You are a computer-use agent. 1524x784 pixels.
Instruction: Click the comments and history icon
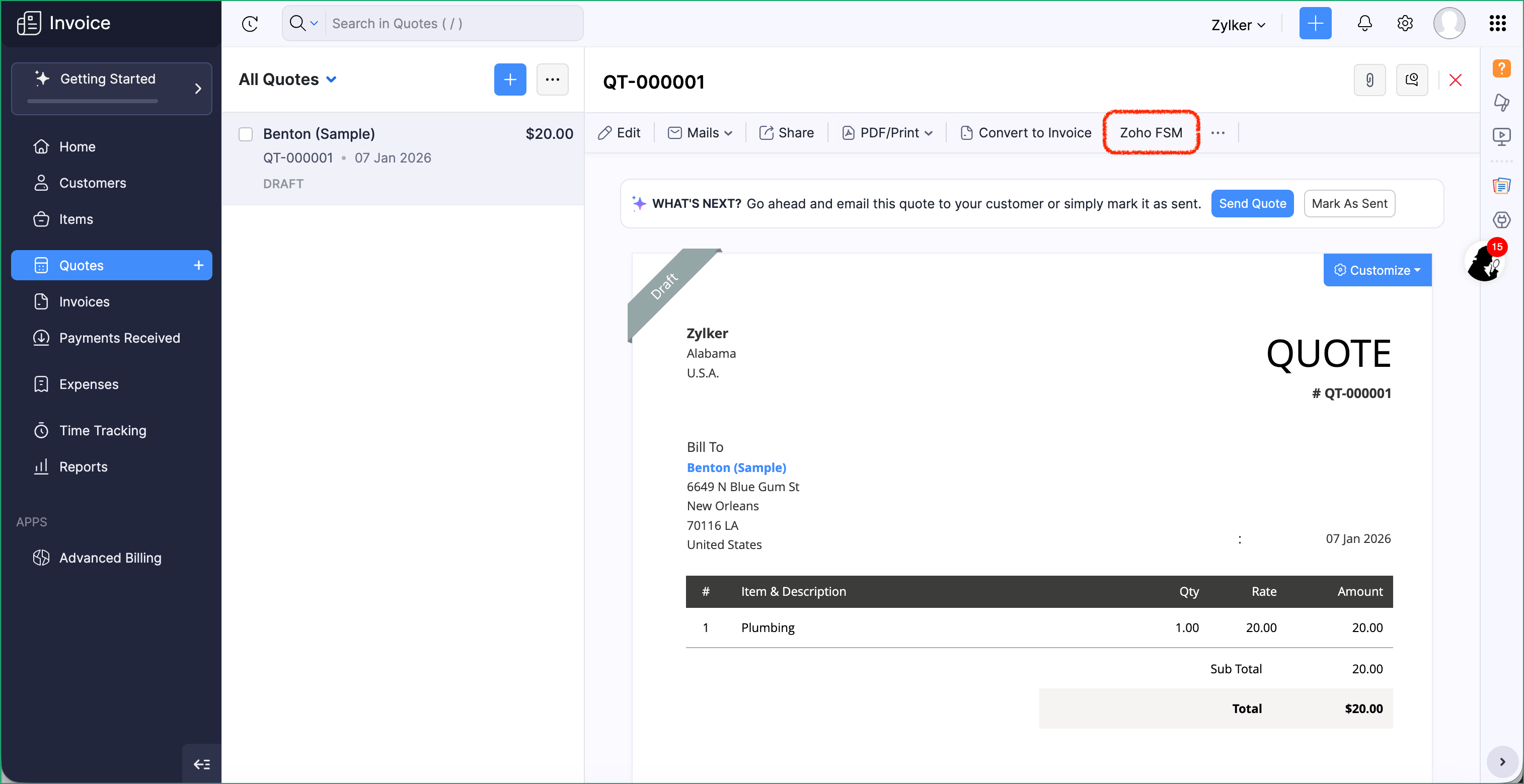(1412, 80)
